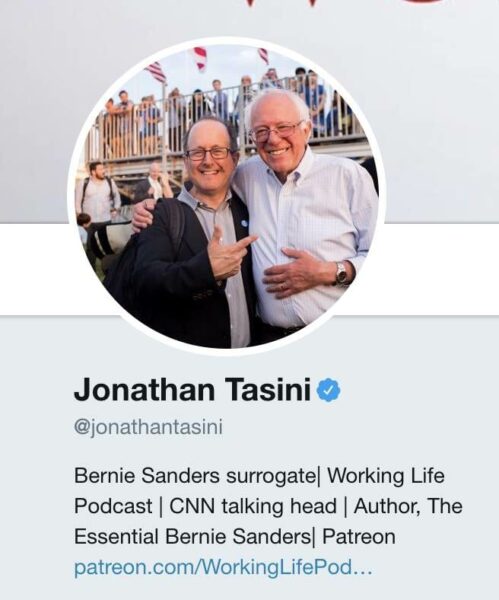Click the wristwatch in the profile photo
The height and width of the screenshot is (600, 499).
coord(341,273)
